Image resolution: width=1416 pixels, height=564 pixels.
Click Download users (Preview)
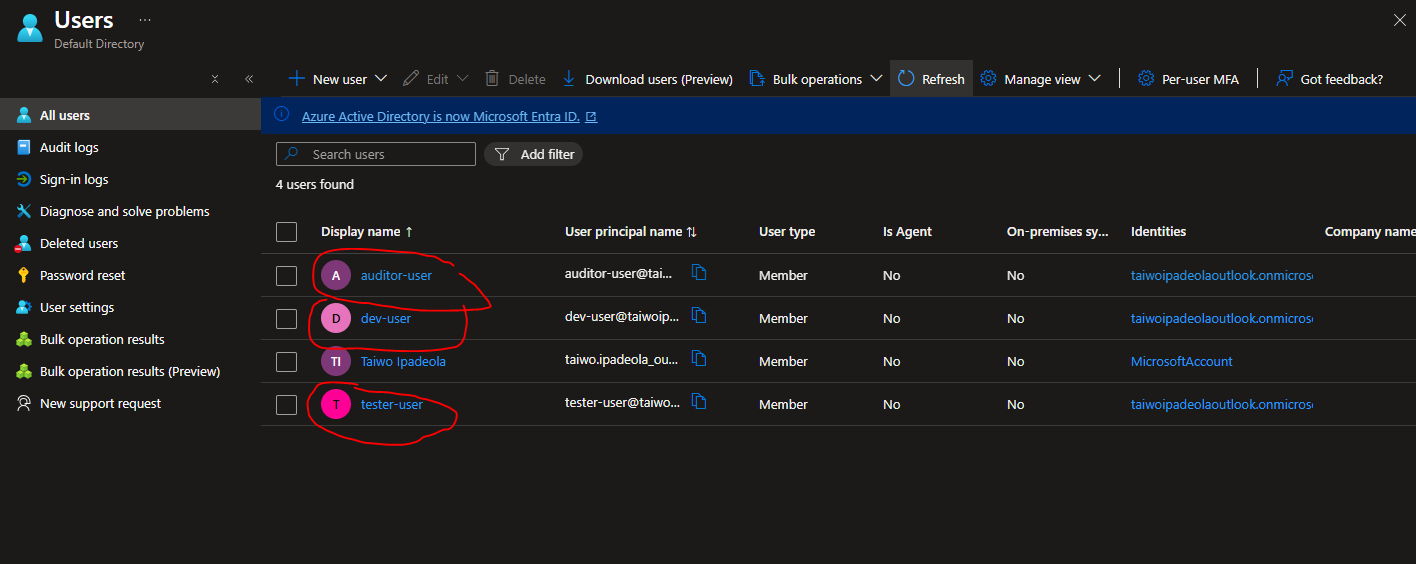click(x=647, y=79)
